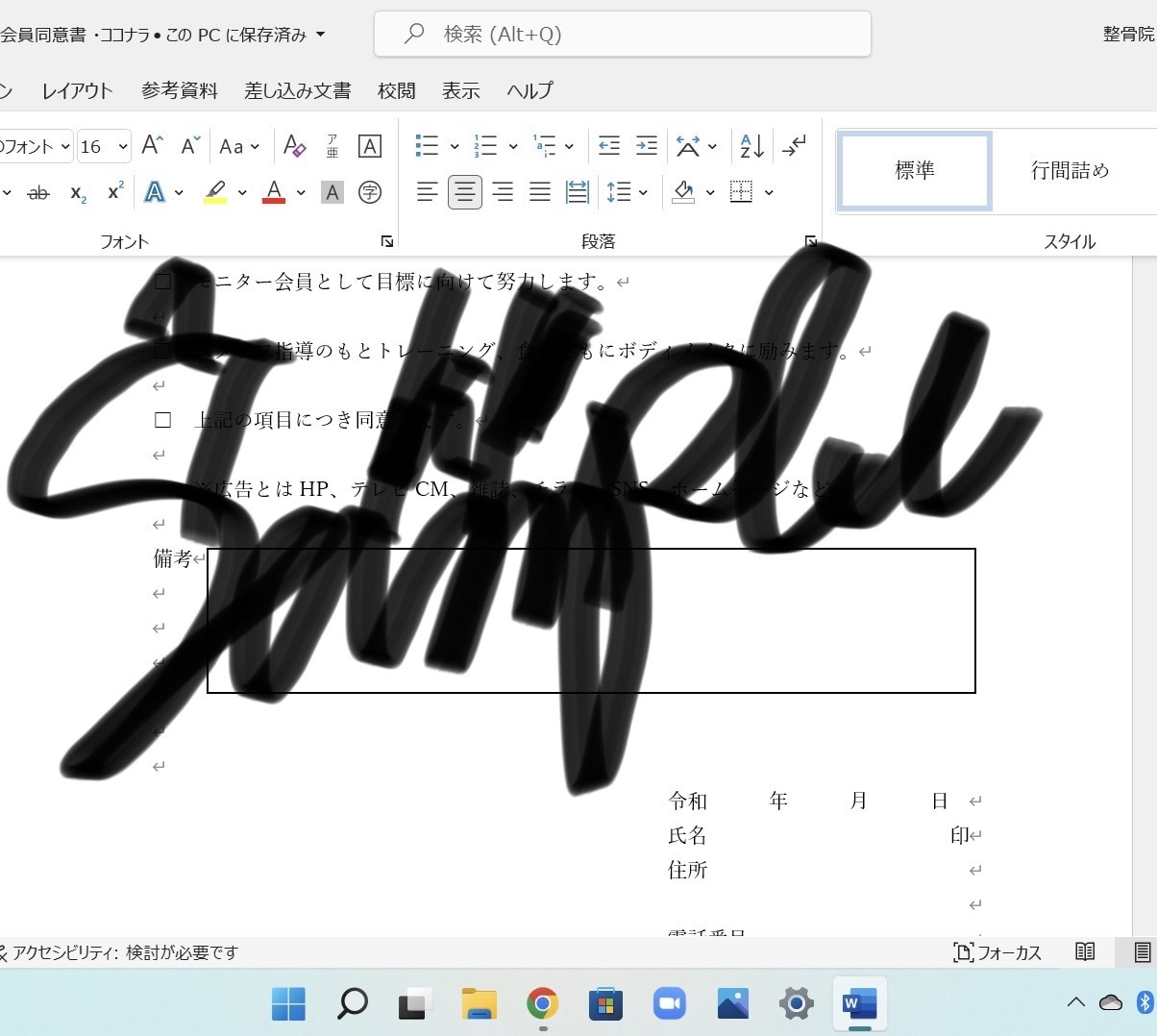The width and height of the screenshot is (1157, 1036).
Task: Tick the checkbox before モニター会員として
Action: coord(162,282)
